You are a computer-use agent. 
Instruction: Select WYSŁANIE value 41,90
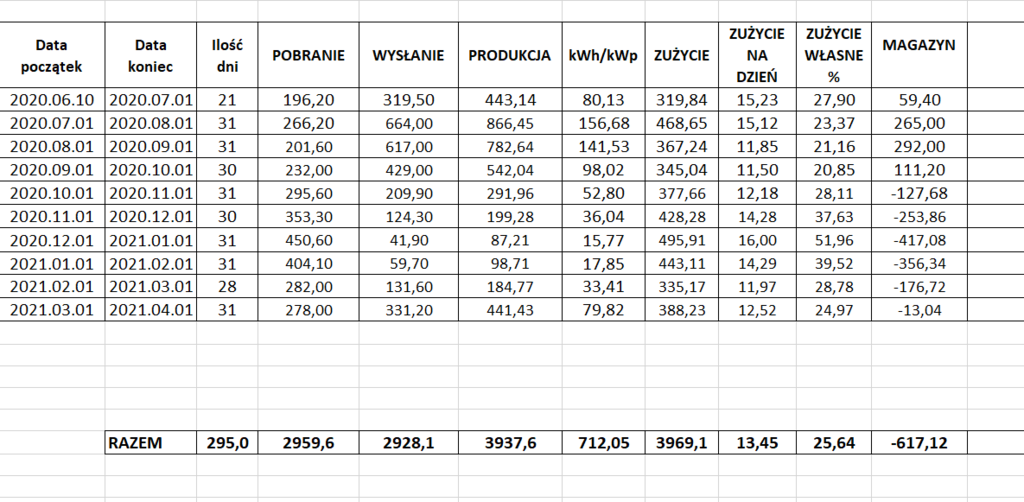click(408, 239)
